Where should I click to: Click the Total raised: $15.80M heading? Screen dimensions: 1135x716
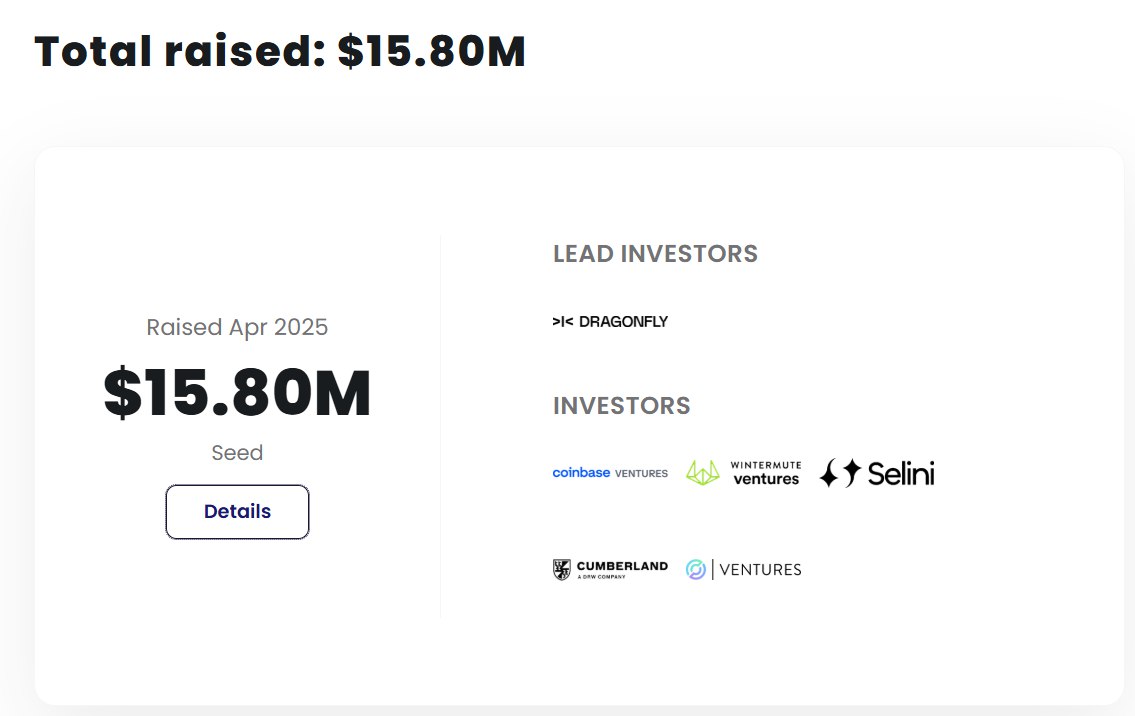pyautogui.click(x=280, y=51)
